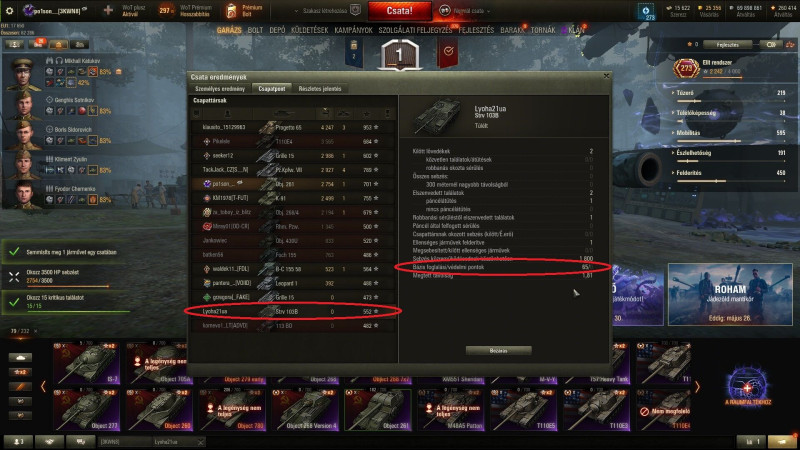The height and width of the screenshot is (450, 800).
Task: Expand the Mobilitás parameter section
Action: (687, 133)
